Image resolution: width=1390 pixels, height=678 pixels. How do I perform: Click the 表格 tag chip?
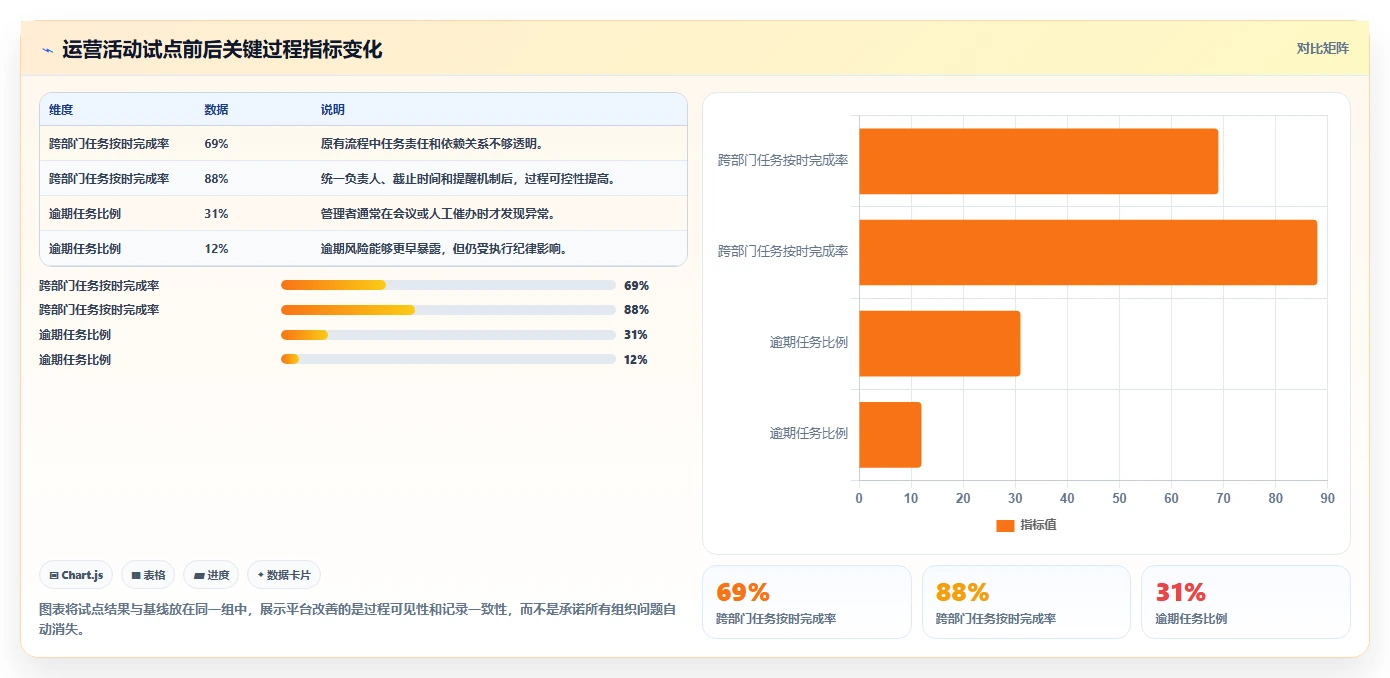pos(148,575)
